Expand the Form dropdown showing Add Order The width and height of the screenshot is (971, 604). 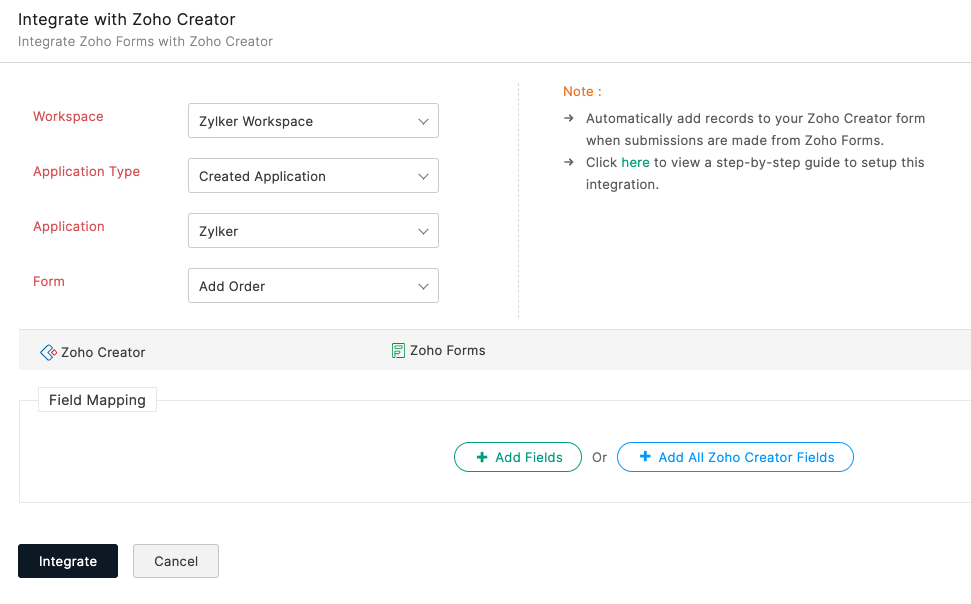pyautogui.click(x=313, y=286)
